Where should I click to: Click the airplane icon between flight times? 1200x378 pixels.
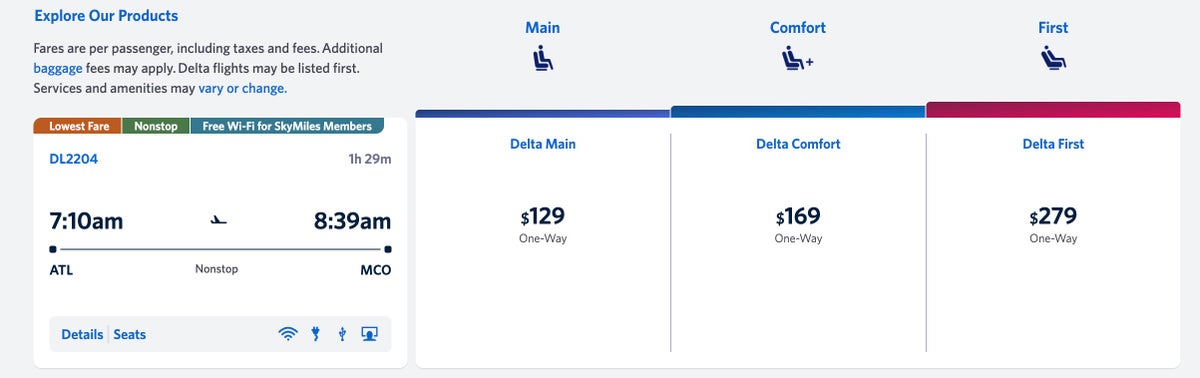pyautogui.click(x=219, y=220)
